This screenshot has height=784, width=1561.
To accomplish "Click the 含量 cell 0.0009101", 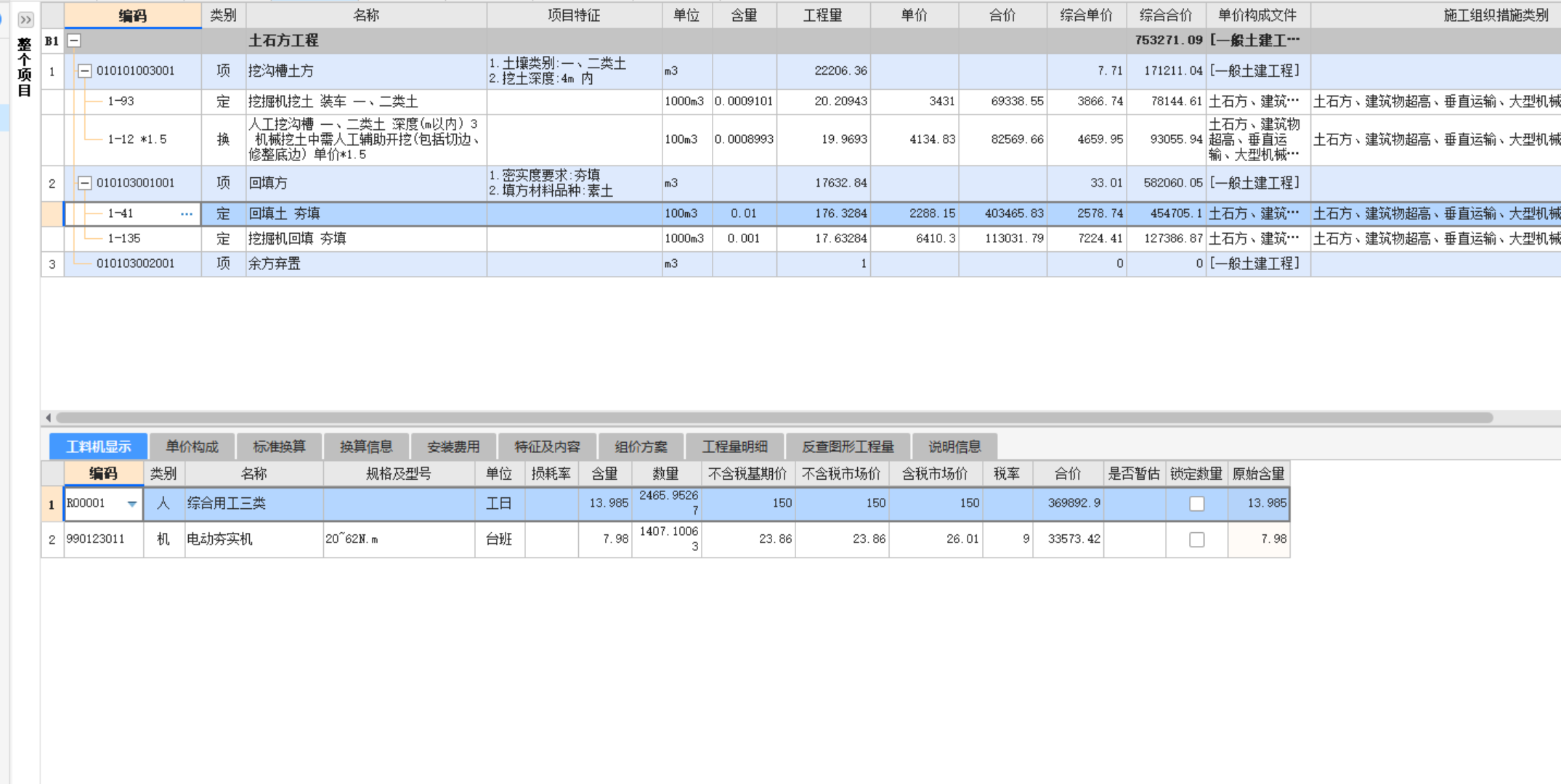I will 744,102.
